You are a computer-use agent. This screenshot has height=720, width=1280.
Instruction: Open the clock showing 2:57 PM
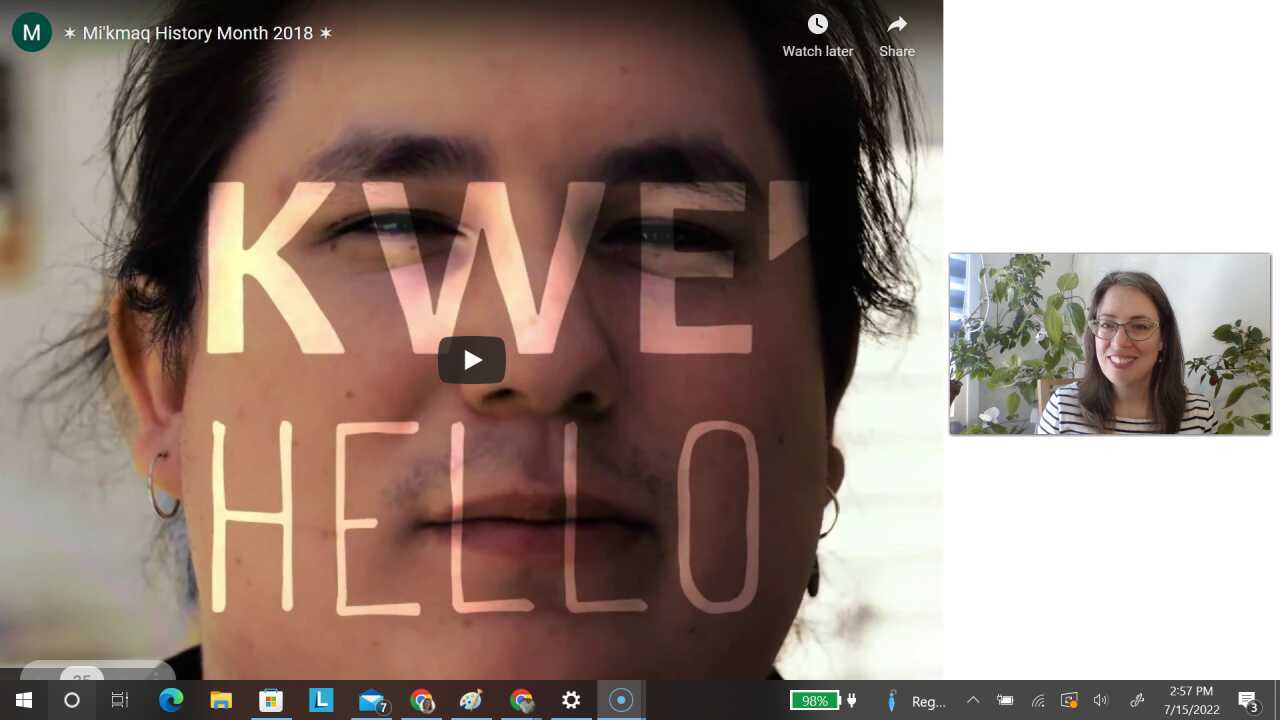tap(1190, 700)
